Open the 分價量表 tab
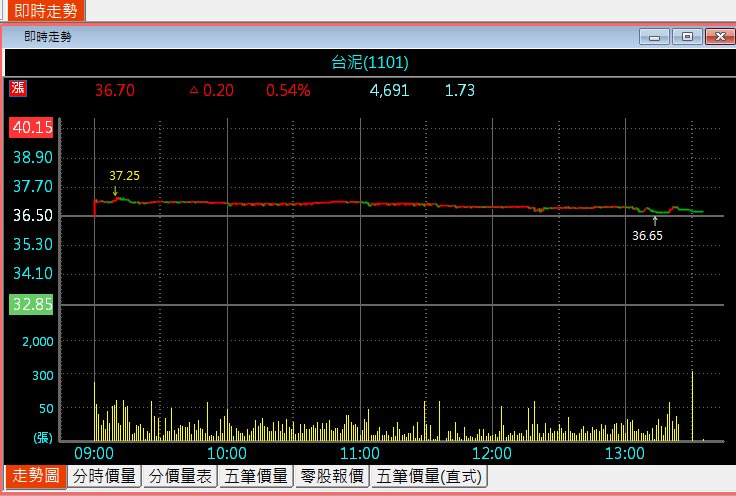 (180, 477)
